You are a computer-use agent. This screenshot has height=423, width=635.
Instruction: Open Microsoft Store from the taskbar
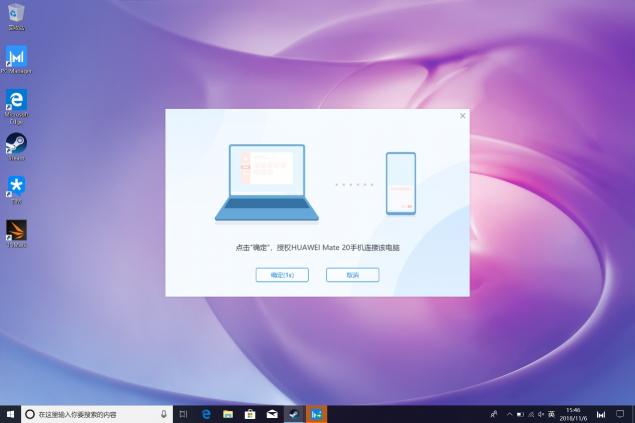tap(250, 414)
